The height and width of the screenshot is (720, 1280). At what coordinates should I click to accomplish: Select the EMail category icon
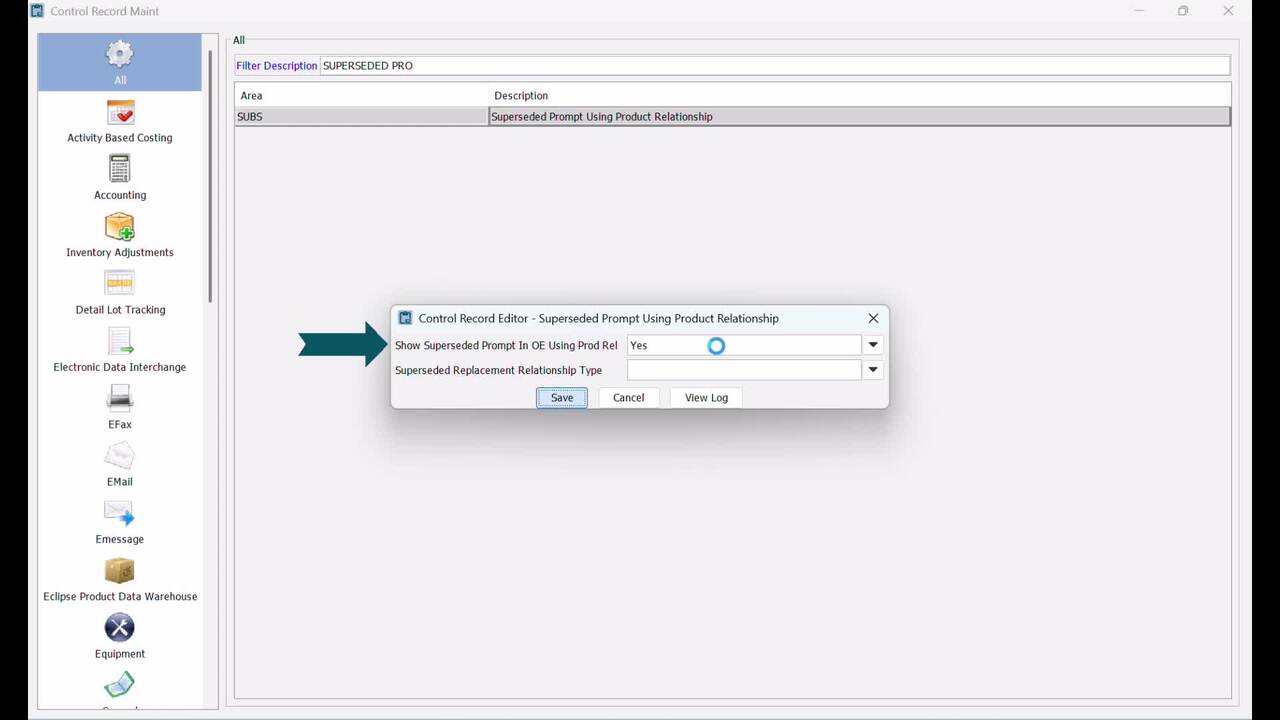coord(120,457)
